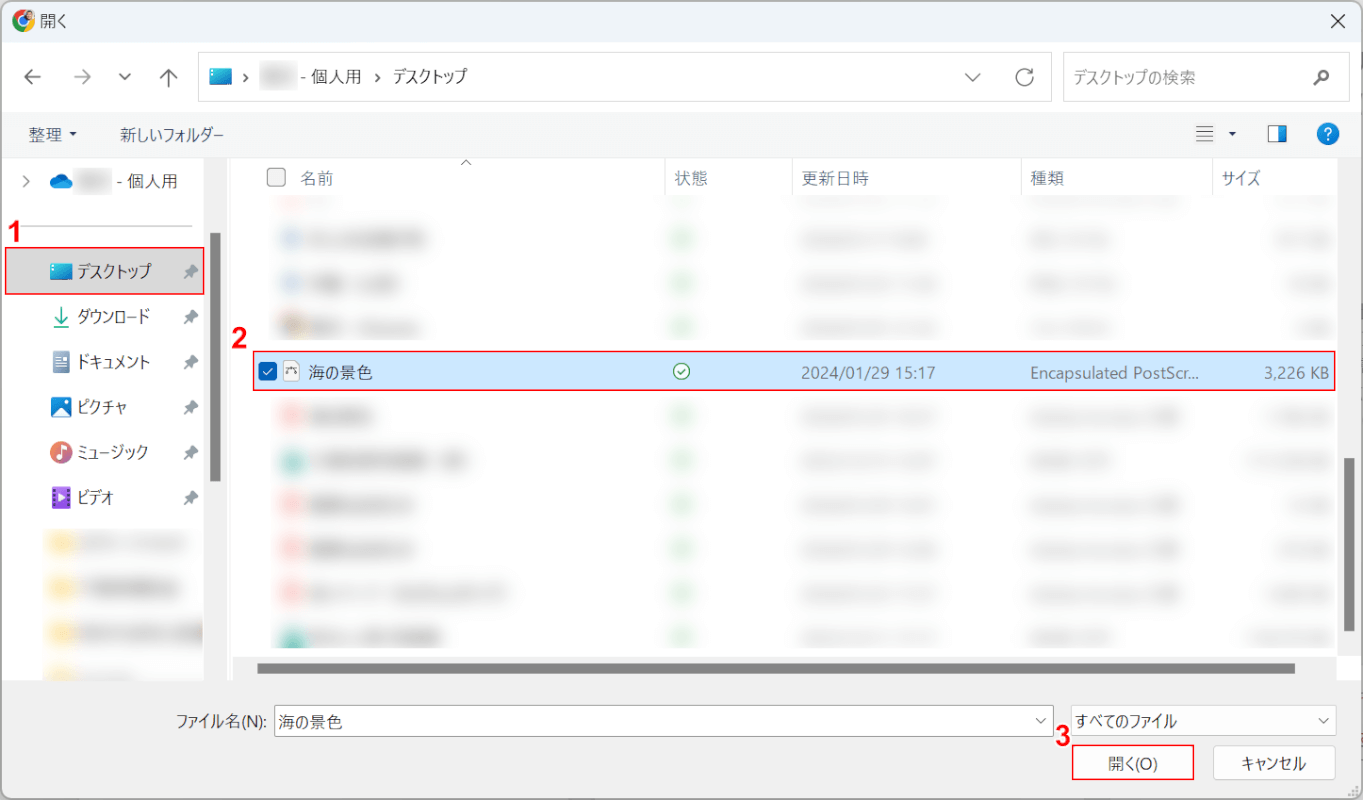Sort by 更新日時 column
1363x800 pixels.
pyautogui.click(x=835, y=178)
